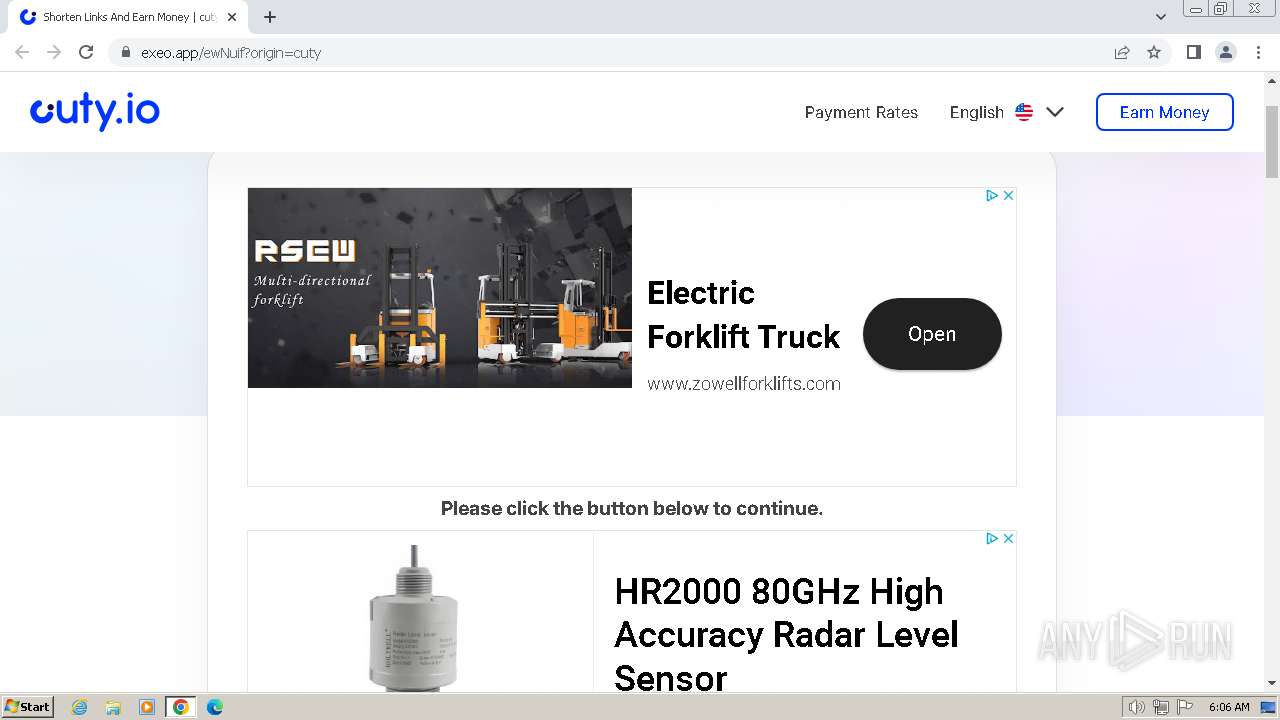The height and width of the screenshot is (720, 1280).
Task: Close the forklift ad
Action: tap(1008, 195)
